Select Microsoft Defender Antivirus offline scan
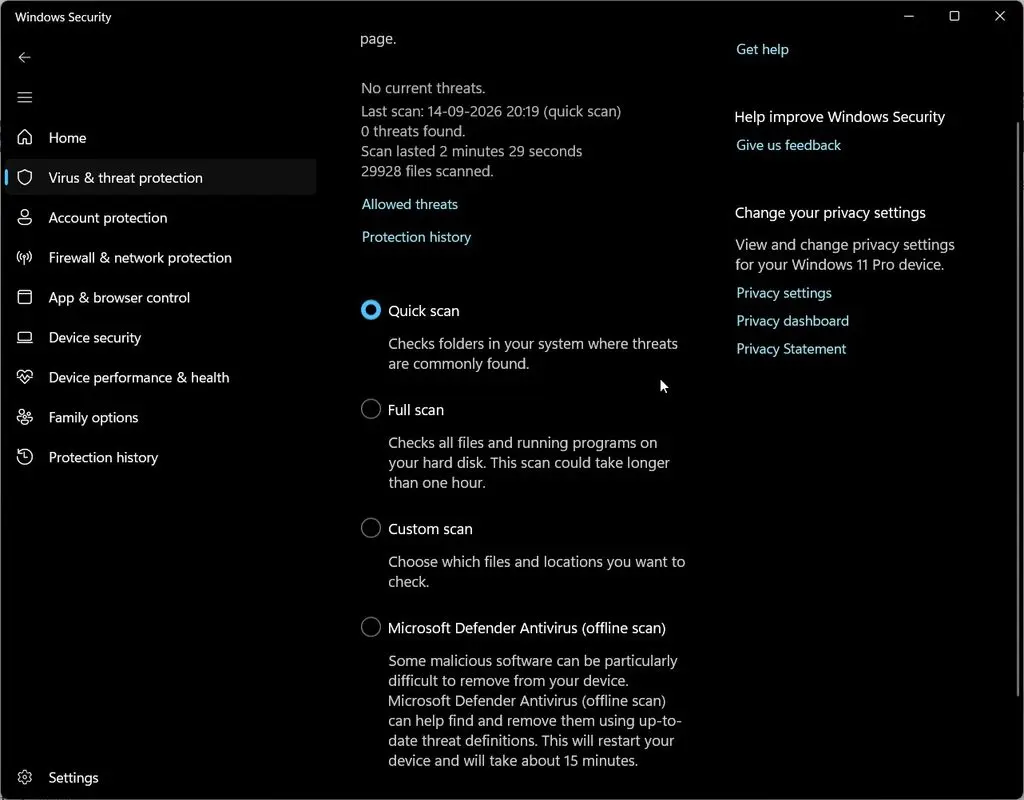 click(371, 627)
